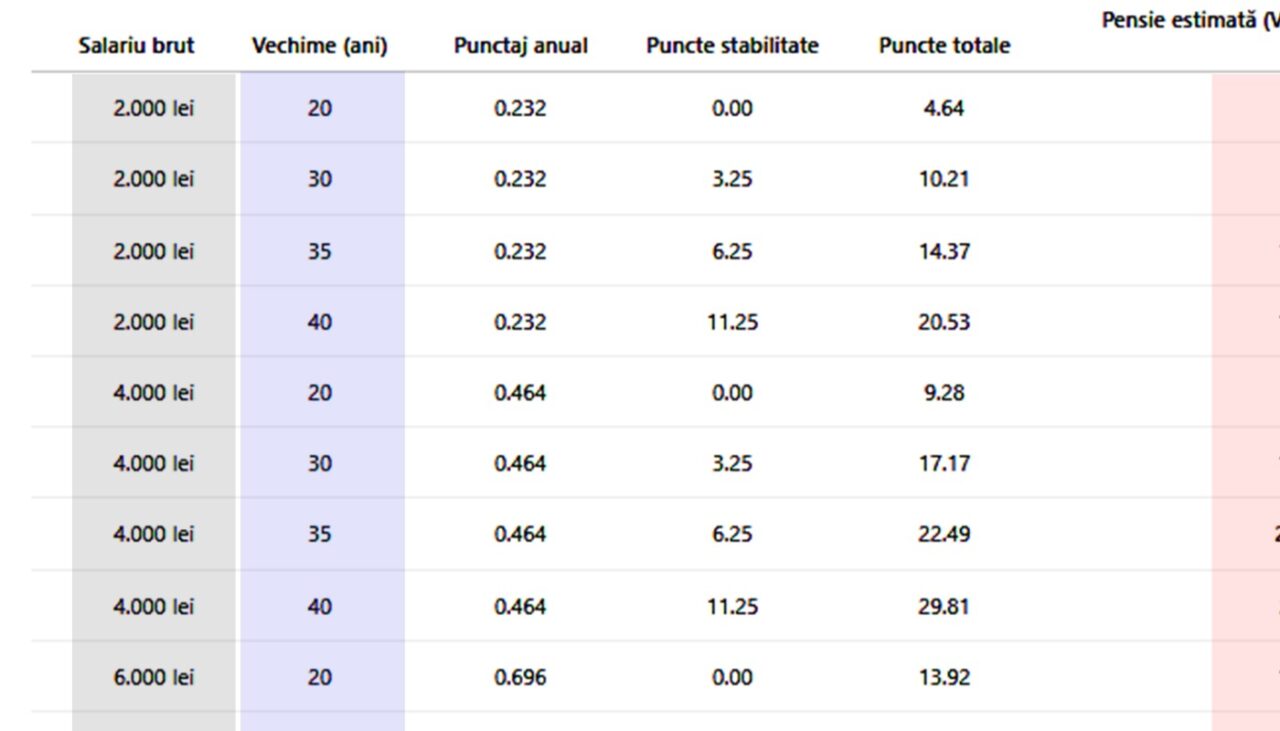
Task: Click the Vechime (ani) column header
Action: pos(319,46)
